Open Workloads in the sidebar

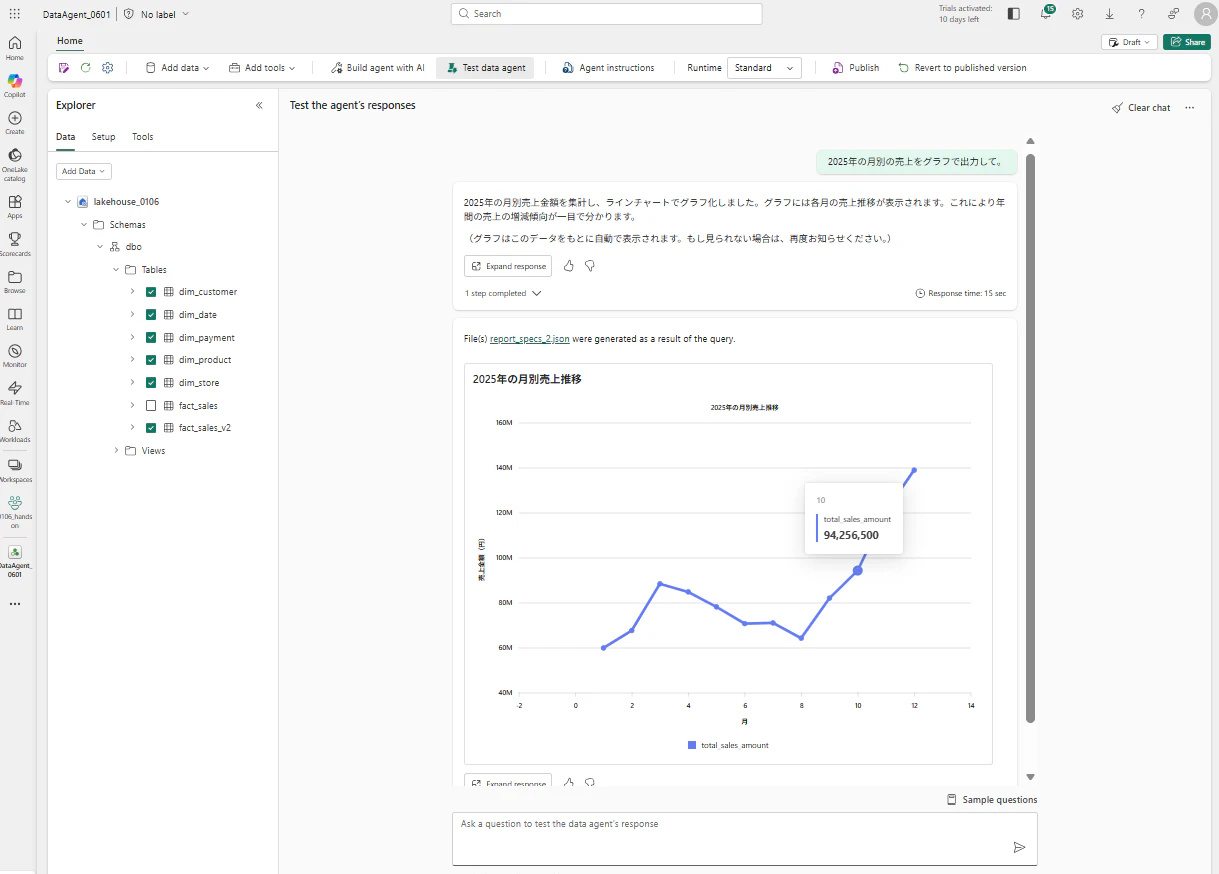point(15,431)
